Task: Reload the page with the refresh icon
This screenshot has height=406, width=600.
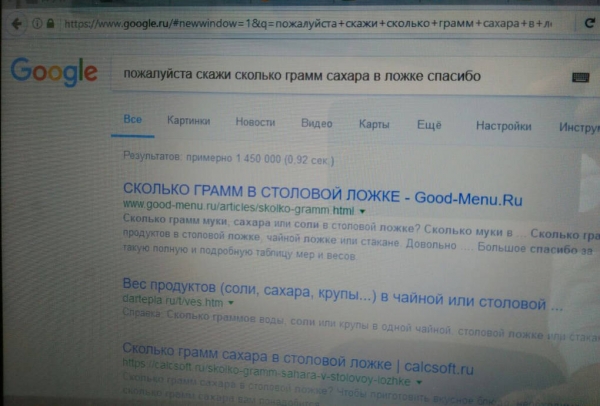Action: point(589,23)
